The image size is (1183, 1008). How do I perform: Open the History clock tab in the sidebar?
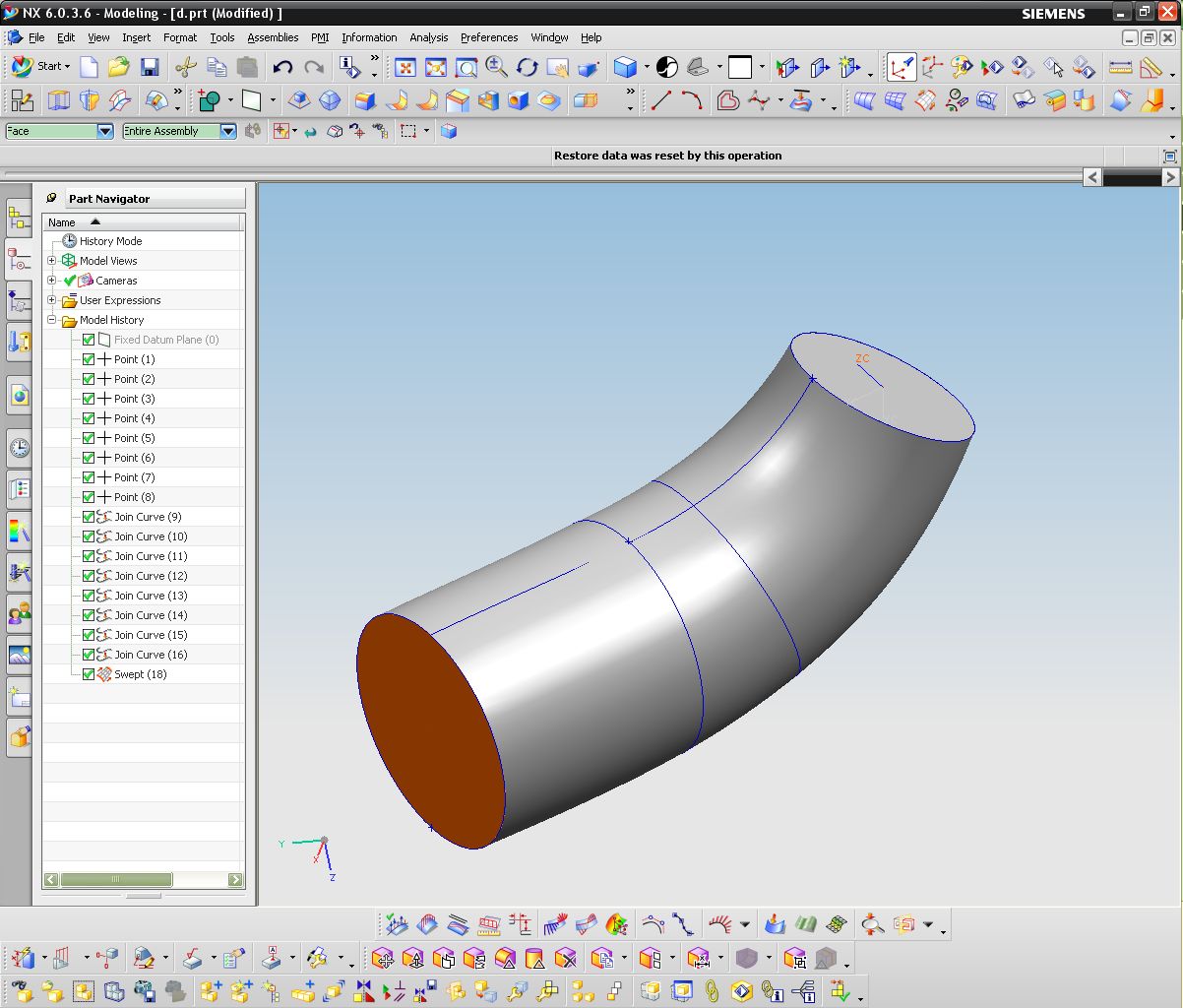[x=19, y=449]
